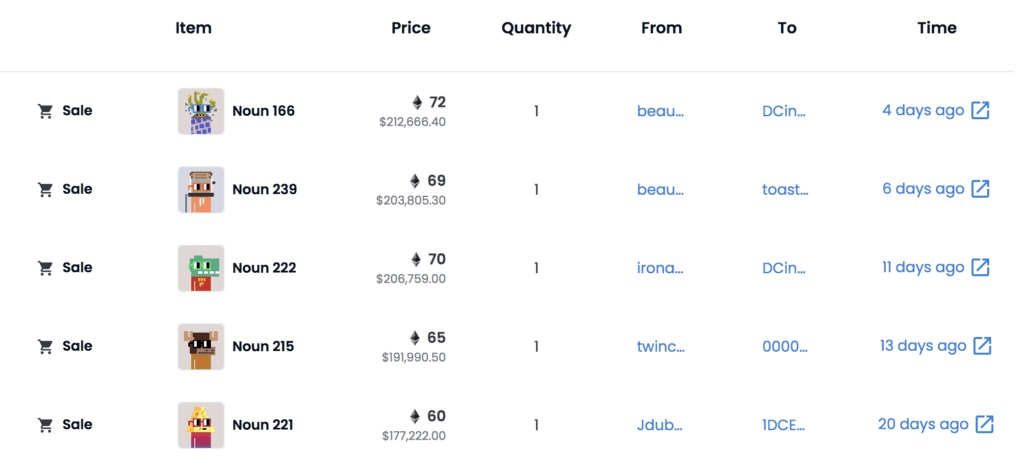The image size is (1024, 467).
Task: Visit buyer toast... profile link
Action: (784, 189)
